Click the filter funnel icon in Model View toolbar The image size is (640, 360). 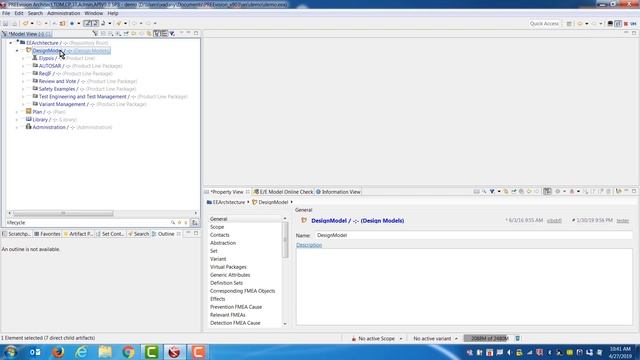pyautogui.click(x=172, y=34)
